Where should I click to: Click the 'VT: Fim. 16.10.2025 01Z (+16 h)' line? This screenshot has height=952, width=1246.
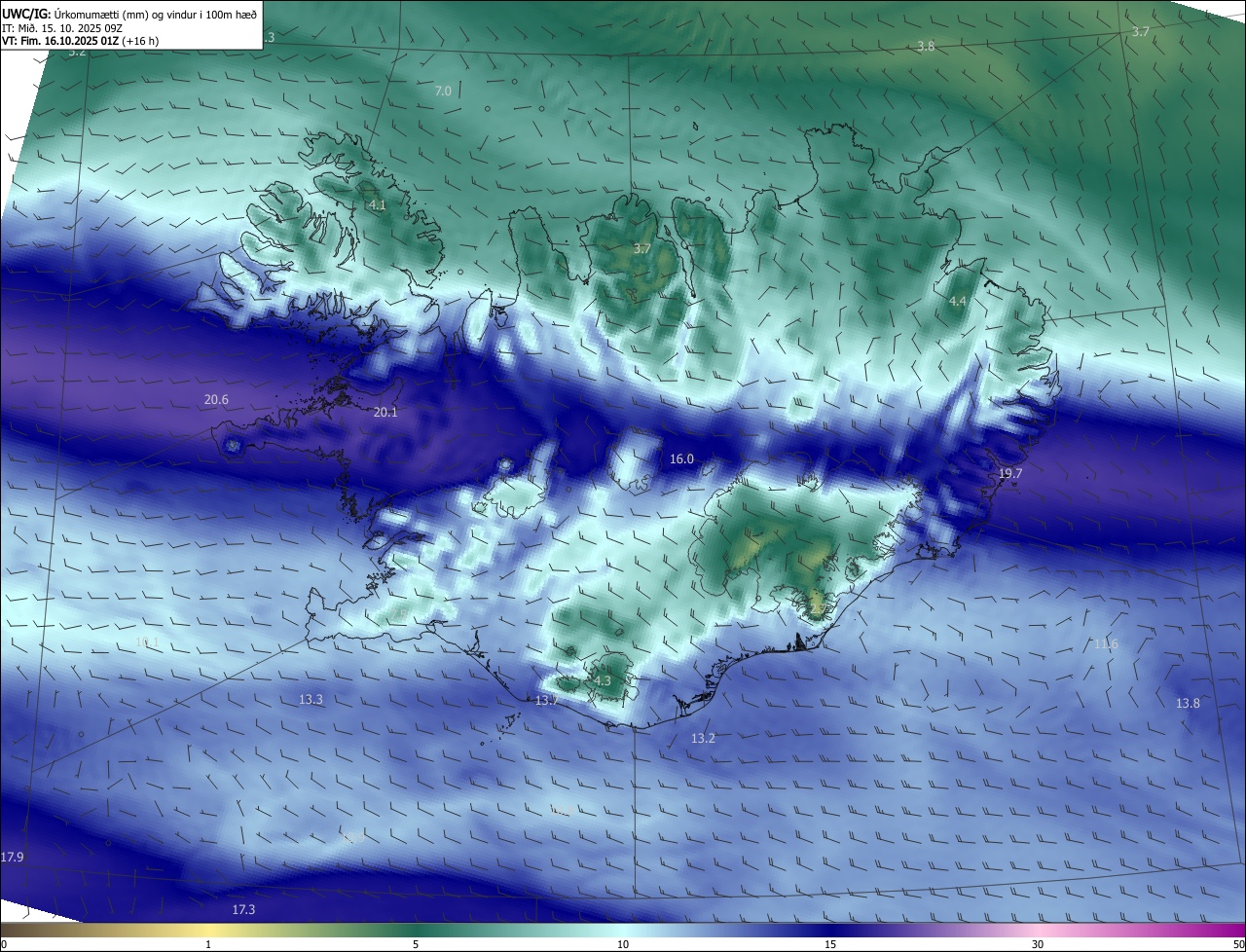click(x=80, y=42)
